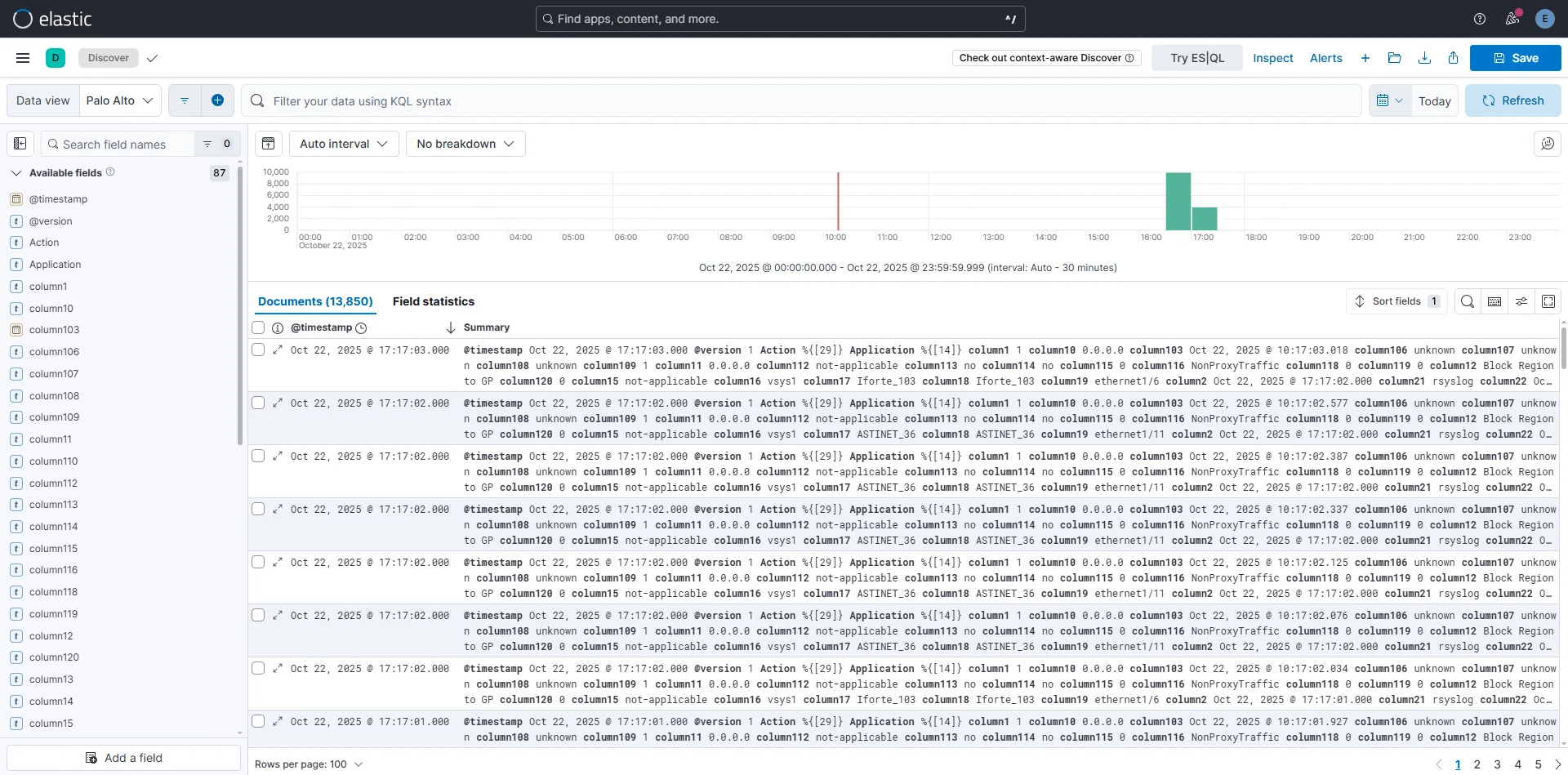
Task: Open the Discover breadcrumb checkmark dropdown
Action: pos(152,58)
